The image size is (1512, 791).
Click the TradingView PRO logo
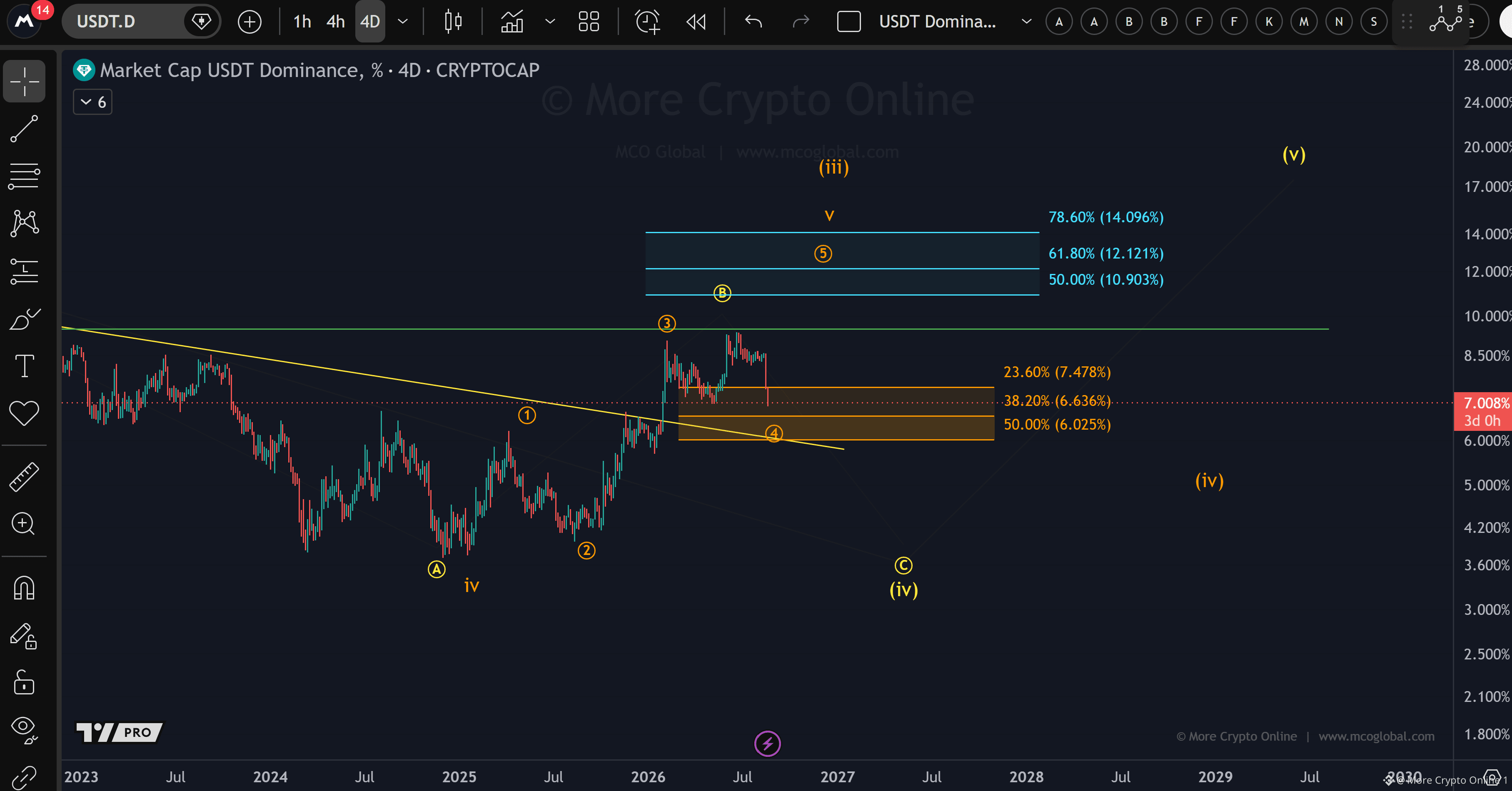[119, 732]
